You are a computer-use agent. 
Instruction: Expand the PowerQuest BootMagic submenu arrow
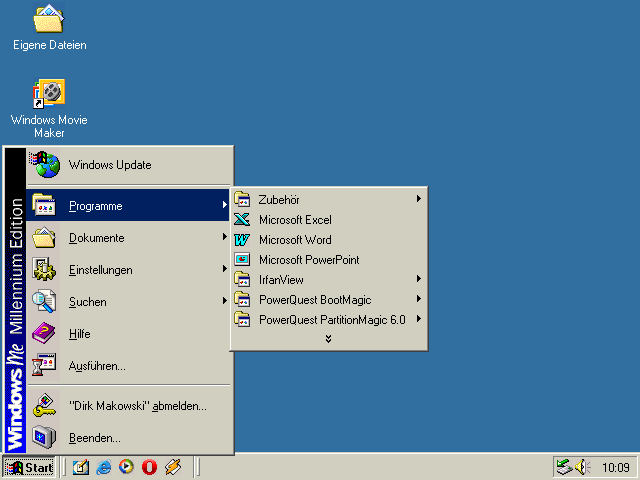coord(419,299)
